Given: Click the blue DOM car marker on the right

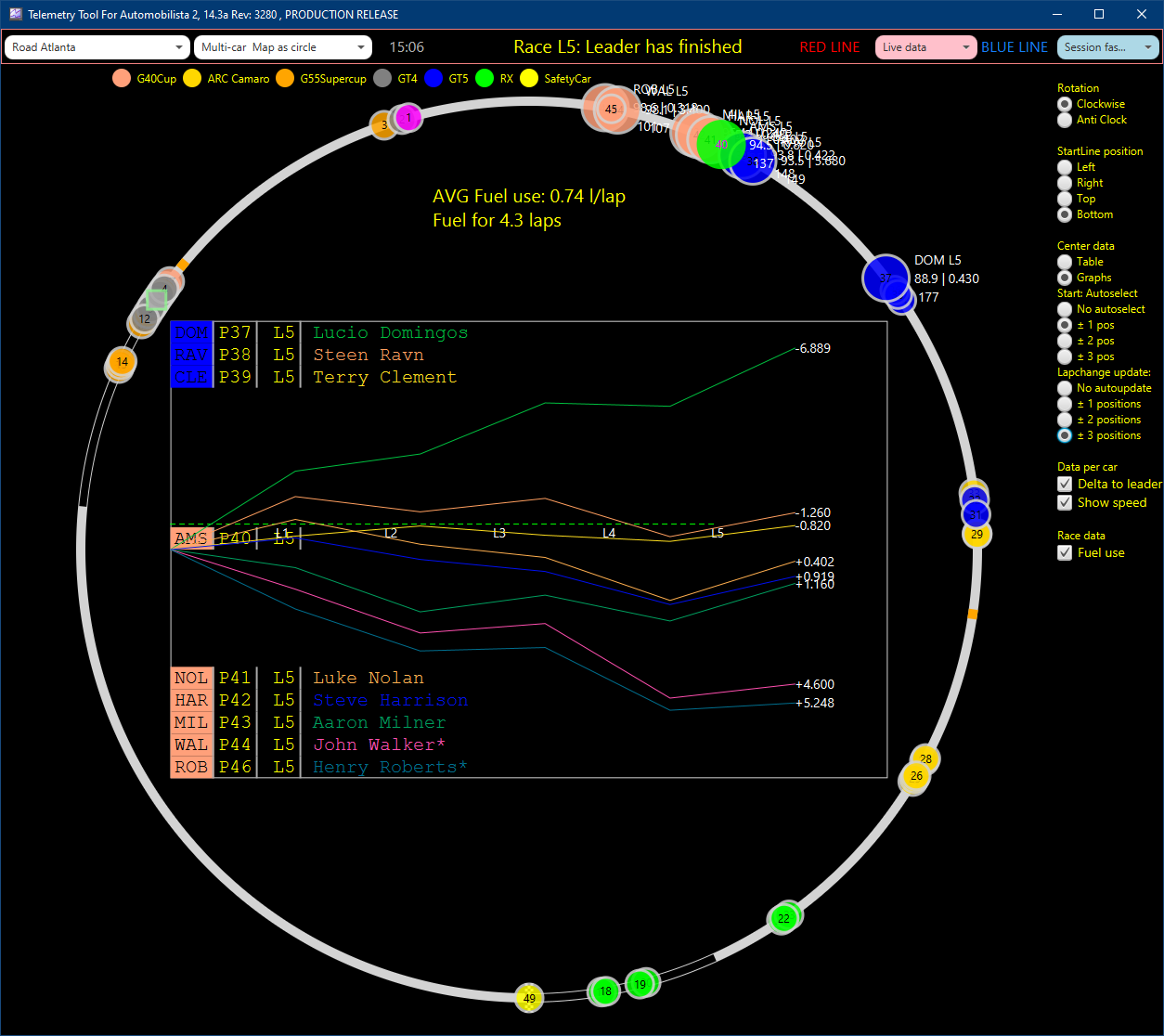Looking at the screenshot, I should (884, 278).
